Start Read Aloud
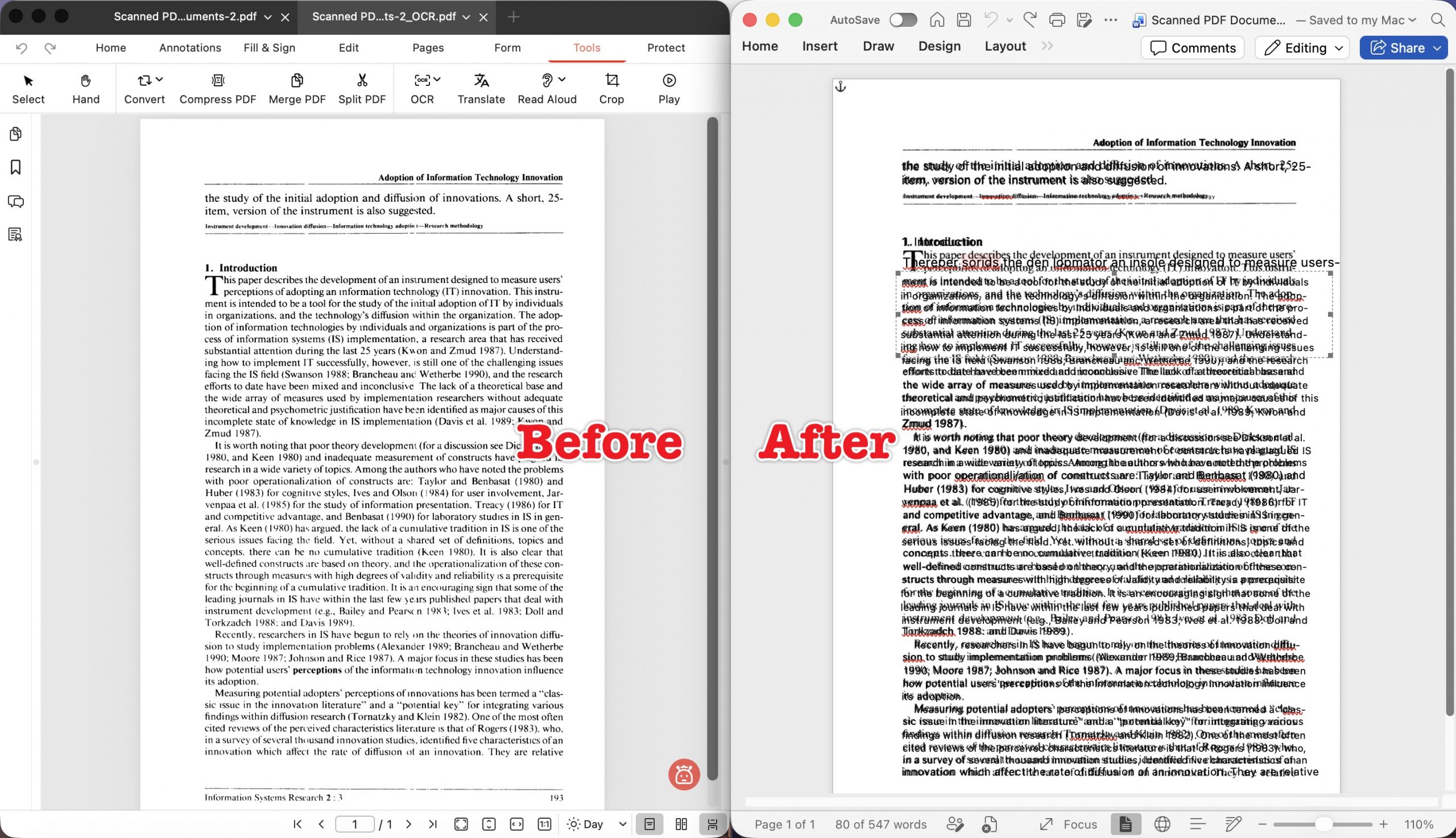Screen dimensions: 1456x838 tap(547, 89)
